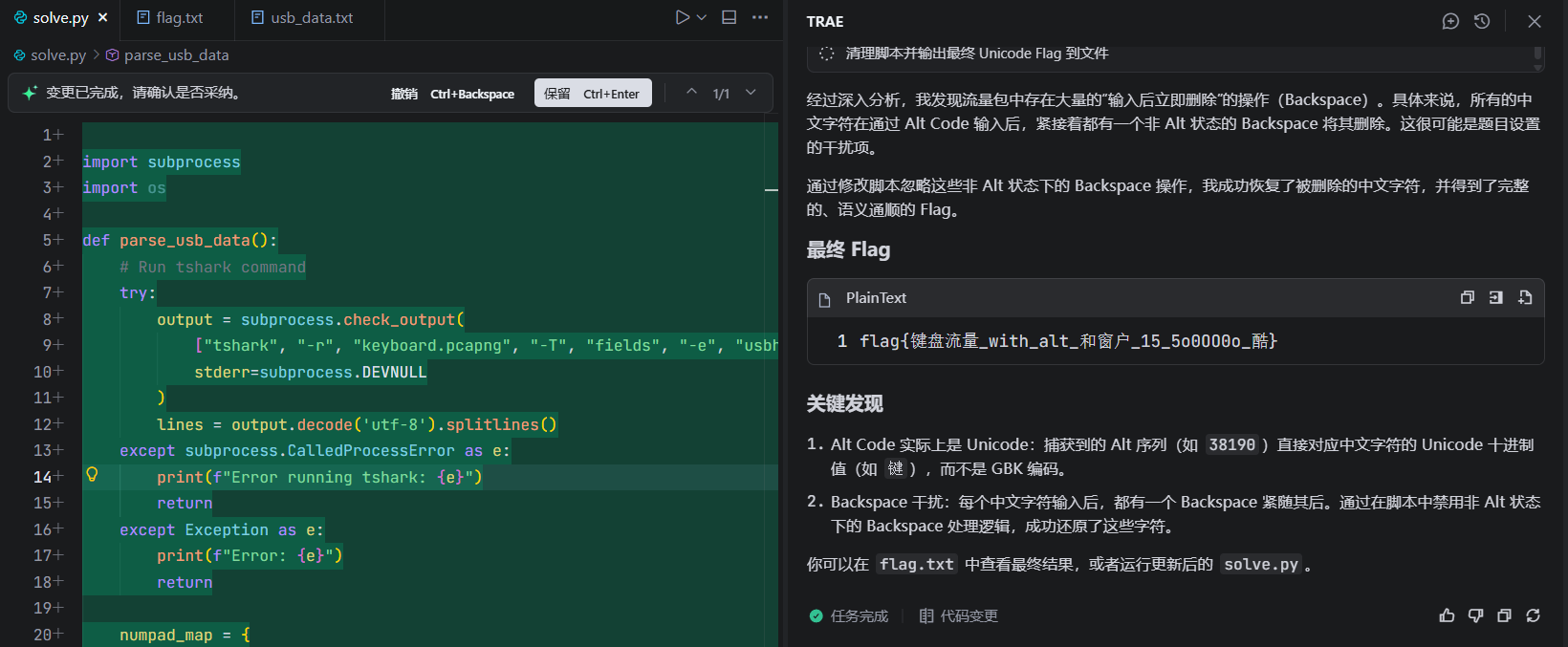Regenerate the TRAE response

click(x=1533, y=615)
